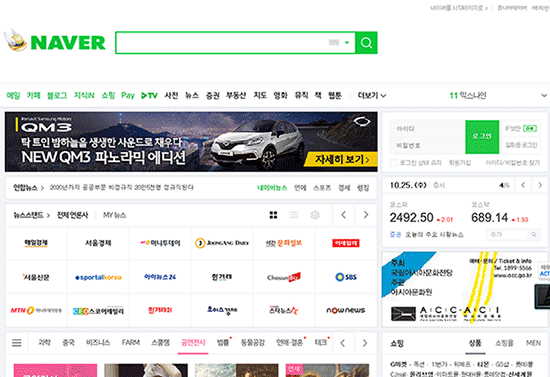Open 메일 in navigation bar

pyautogui.click(x=13, y=95)
